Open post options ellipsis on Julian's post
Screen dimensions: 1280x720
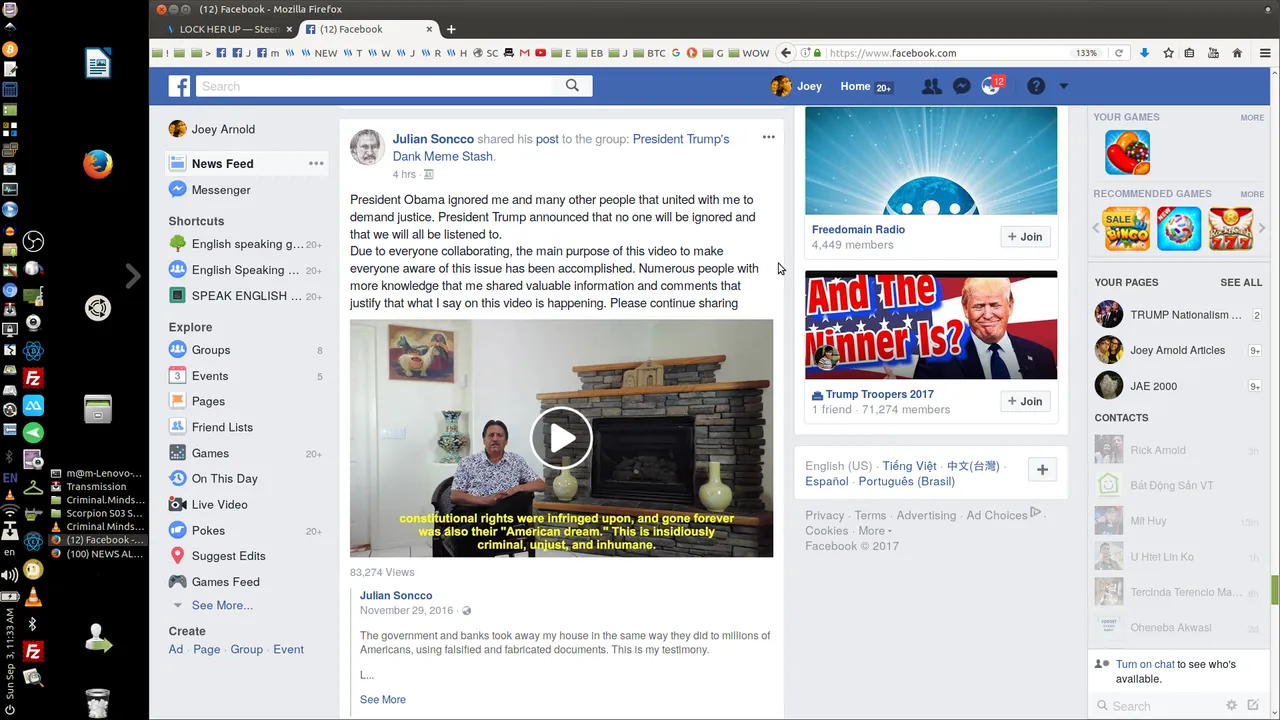[768, 137]
